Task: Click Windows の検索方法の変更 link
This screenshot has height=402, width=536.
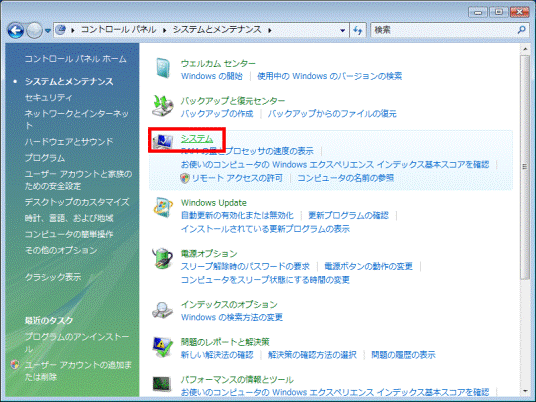Action: (232, 317)
